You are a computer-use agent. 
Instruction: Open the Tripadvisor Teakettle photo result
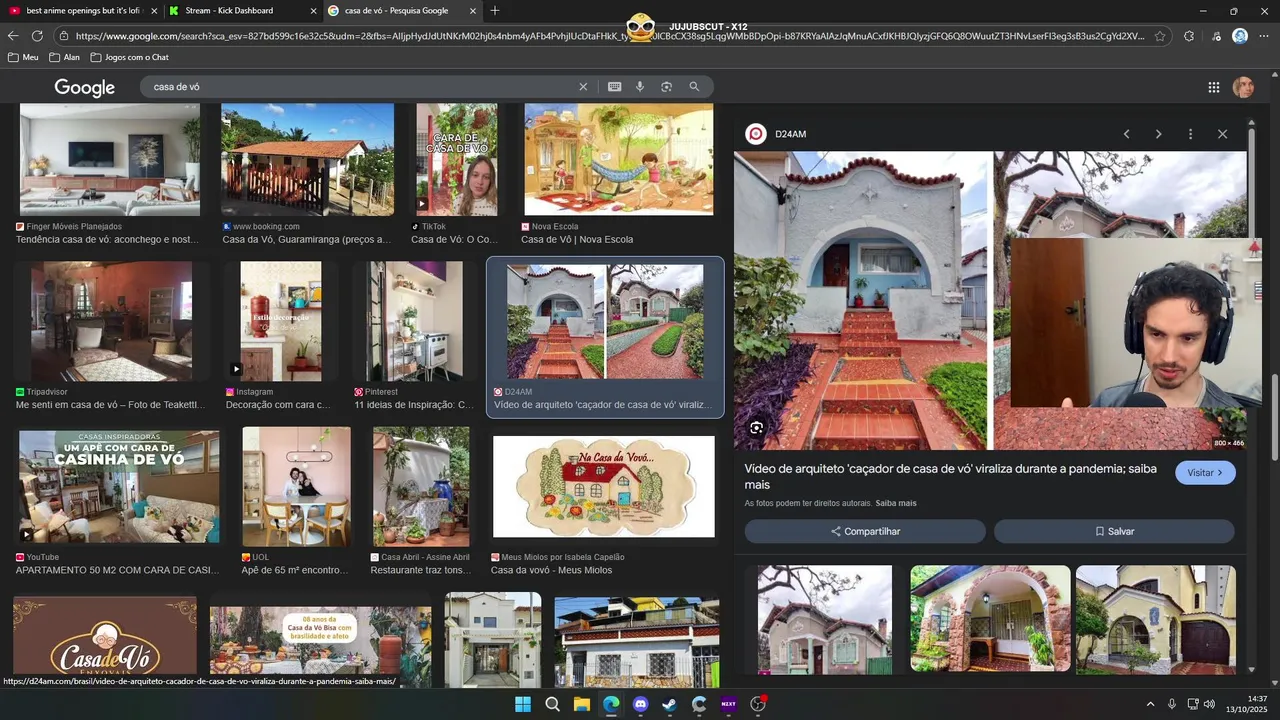coord(111,321)
